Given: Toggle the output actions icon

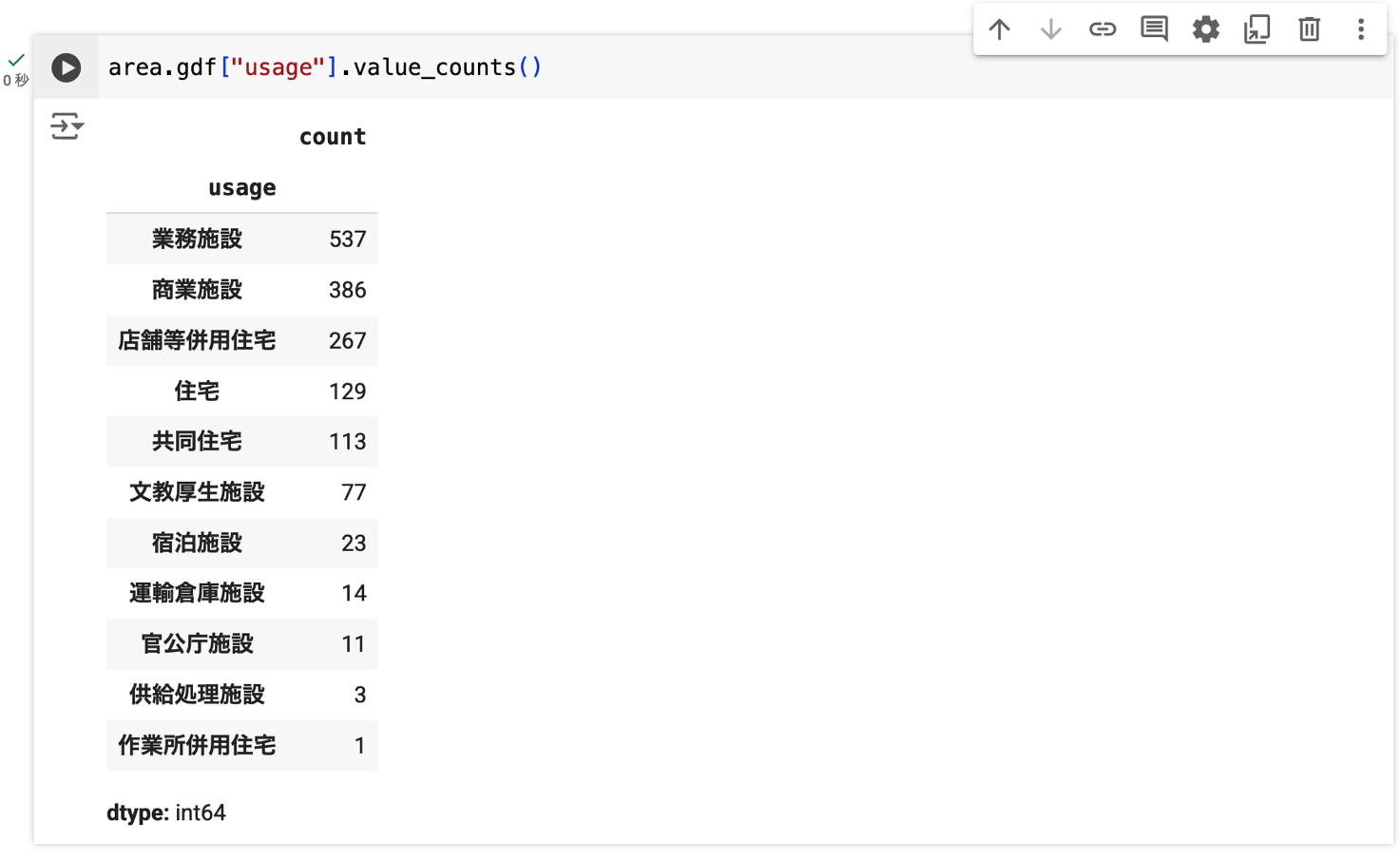Looking at the screenshot, I should pyautogui.click(x=67, y=125).
